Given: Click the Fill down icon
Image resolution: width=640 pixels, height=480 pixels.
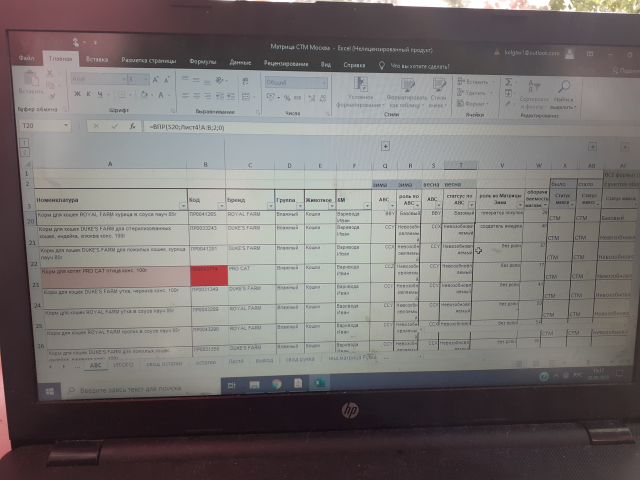Looking at the screenshot, I should click(509, 93).
